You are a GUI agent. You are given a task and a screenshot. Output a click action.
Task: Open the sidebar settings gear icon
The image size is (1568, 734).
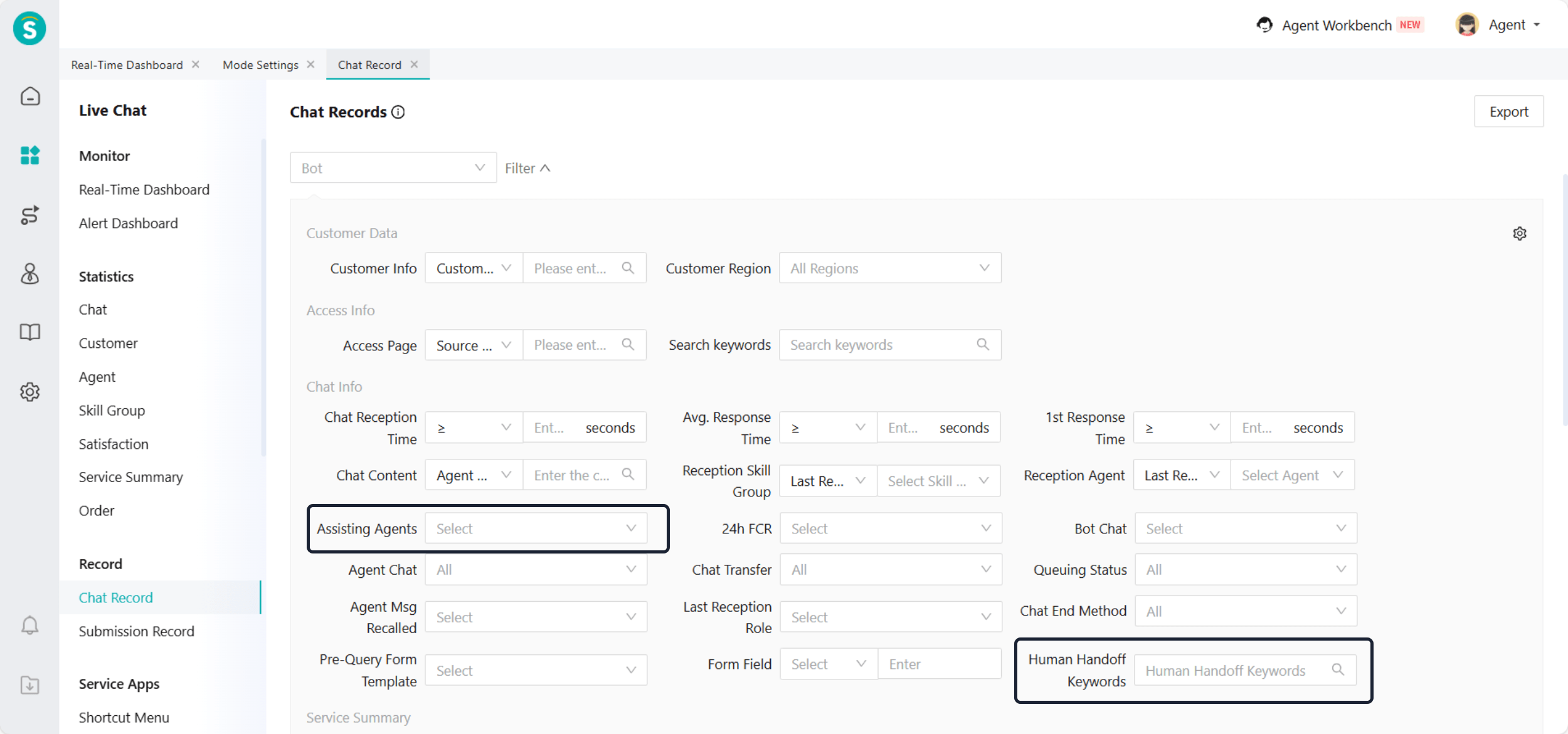pyautogui.click(x=29, y=392)
